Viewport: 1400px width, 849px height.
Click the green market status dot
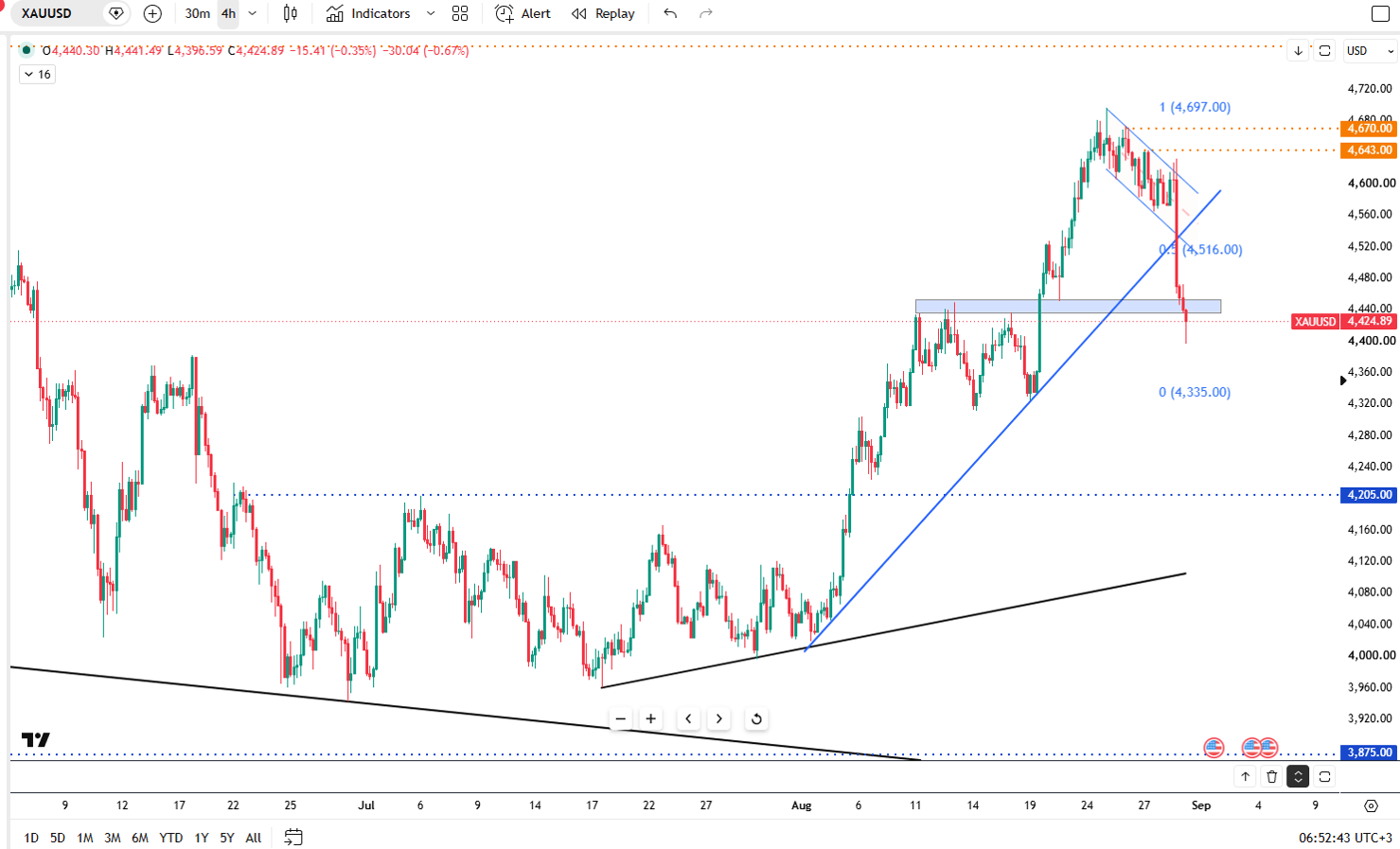click(x=27, y=50)
